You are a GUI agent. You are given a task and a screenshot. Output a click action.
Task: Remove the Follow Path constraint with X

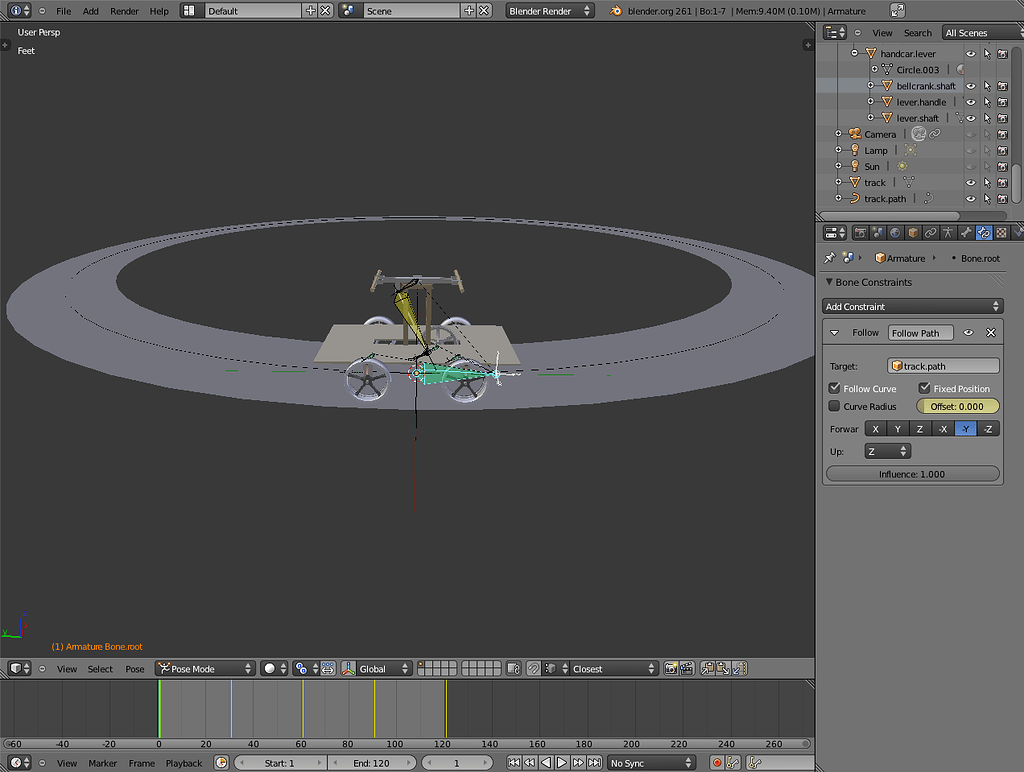pyautogui.click(x=991, y=332)
